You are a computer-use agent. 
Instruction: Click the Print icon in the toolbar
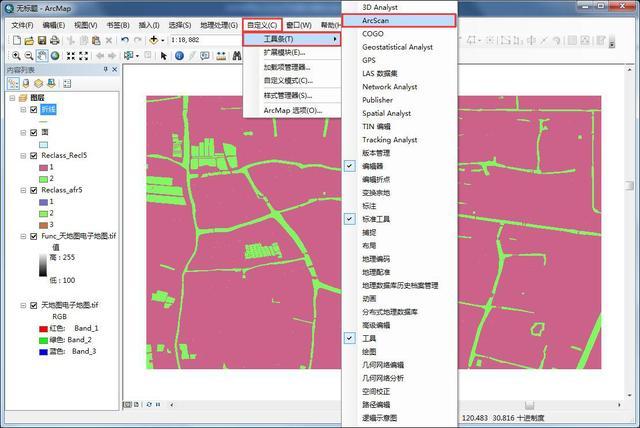pos(55,40)
